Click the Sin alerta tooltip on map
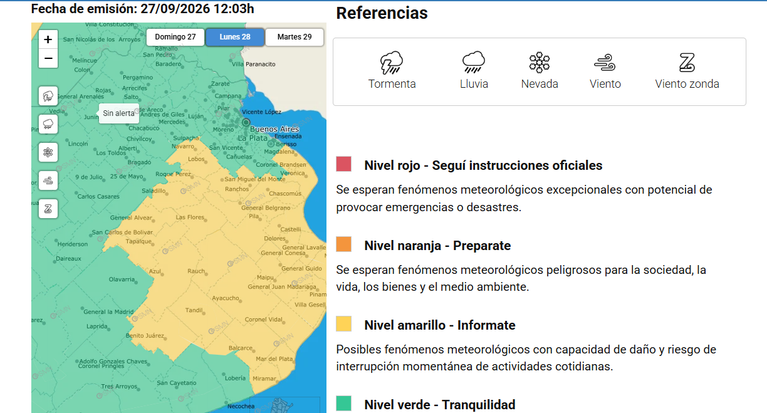This screenshot has height=413, width=767. point(118,113)
